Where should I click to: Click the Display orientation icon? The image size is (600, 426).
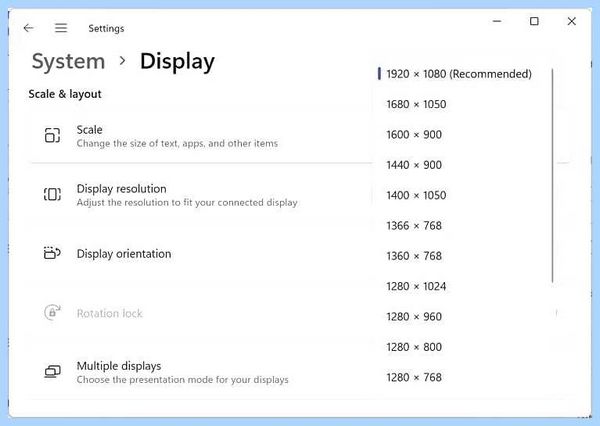click(52, 253)
